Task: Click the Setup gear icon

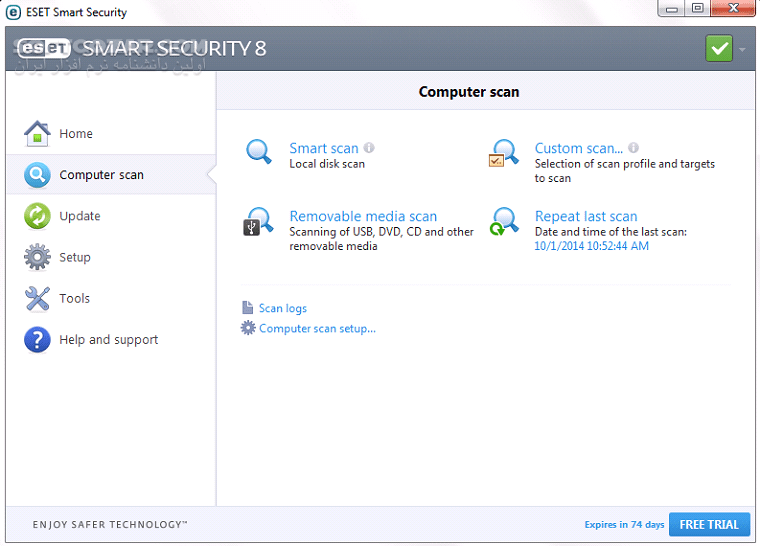Action: tap(37, 257)
